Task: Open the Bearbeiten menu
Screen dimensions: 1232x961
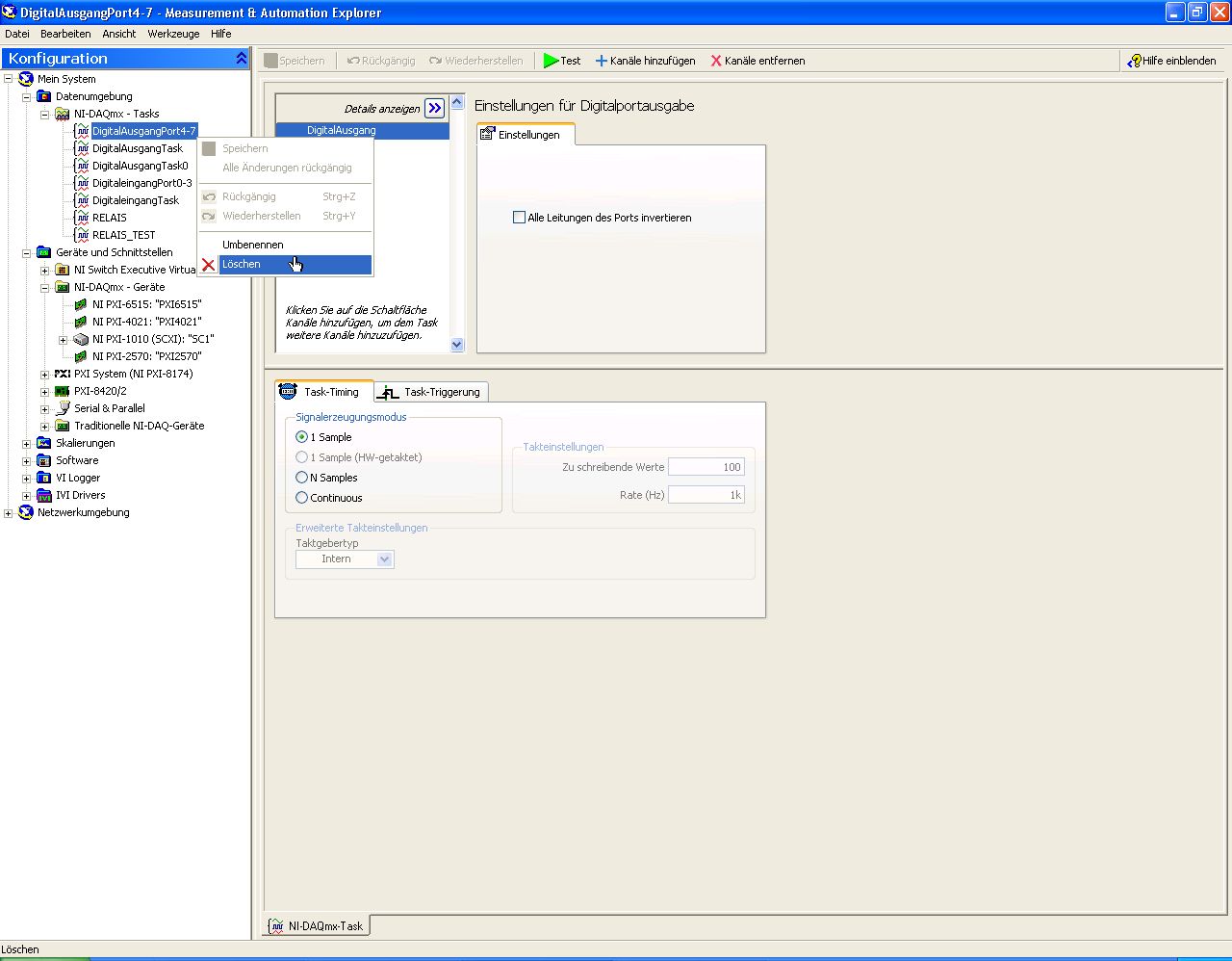Action: click(65, 34)
